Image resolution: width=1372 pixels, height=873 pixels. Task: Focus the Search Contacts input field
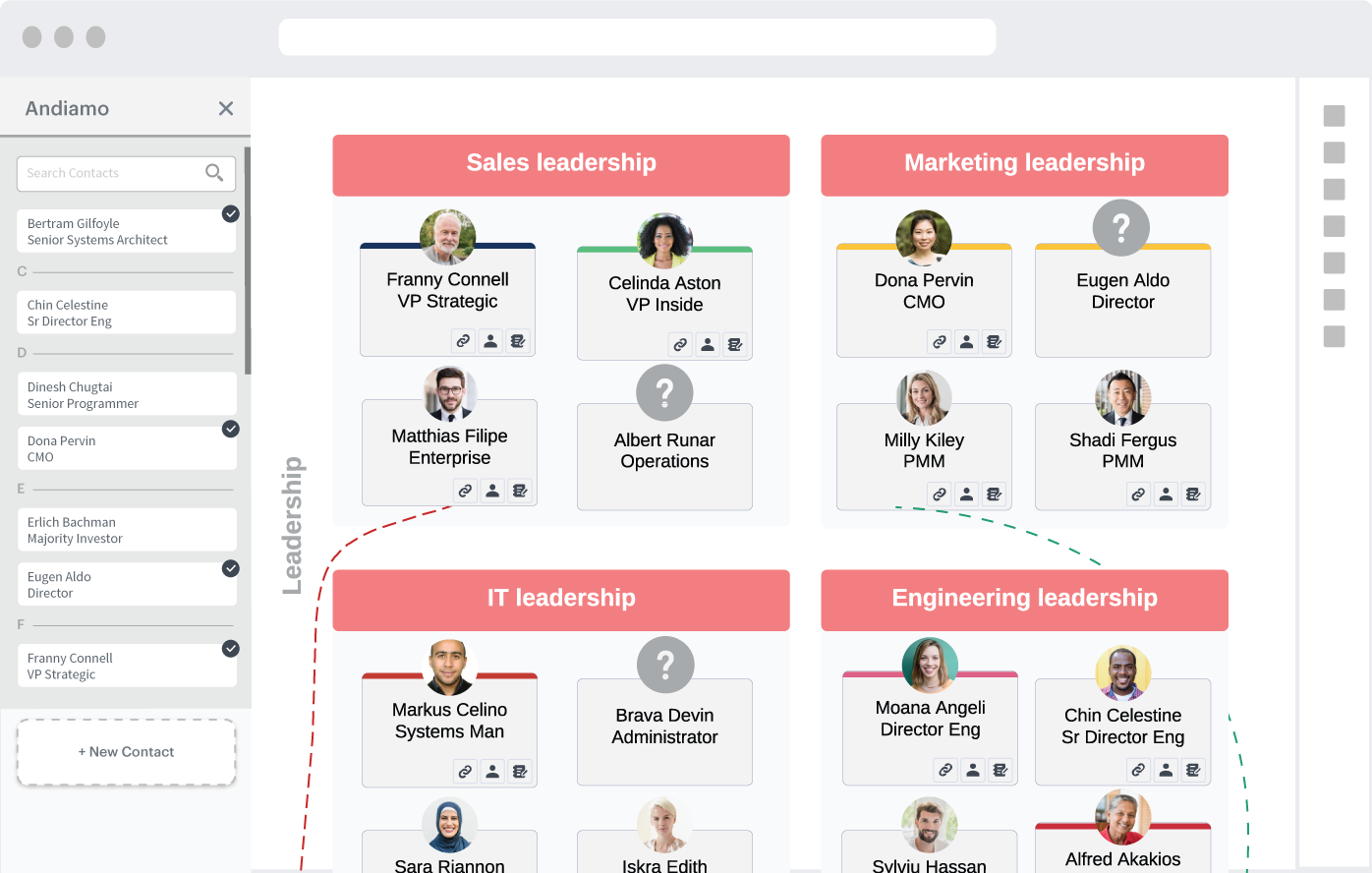point(108,173)
